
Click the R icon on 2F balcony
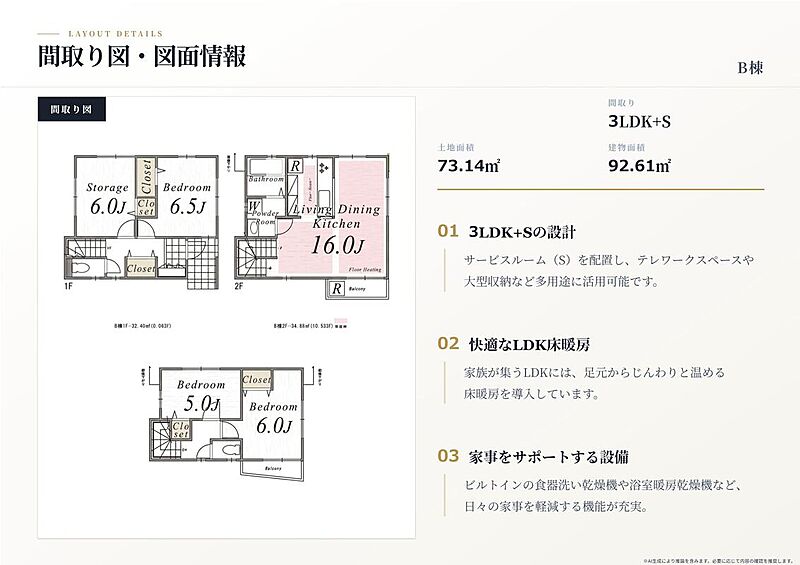point(337,288)
